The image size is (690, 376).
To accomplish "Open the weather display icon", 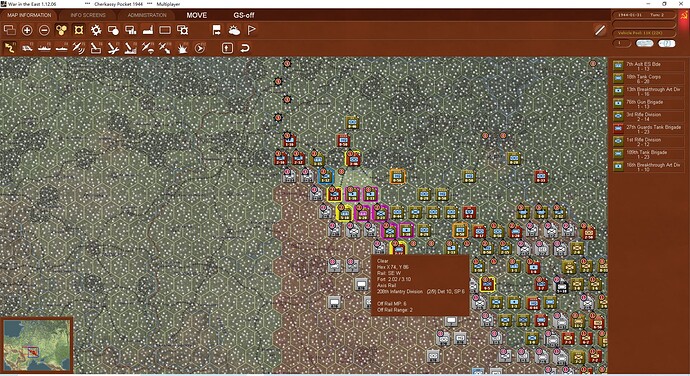I will tap(234, 30).
